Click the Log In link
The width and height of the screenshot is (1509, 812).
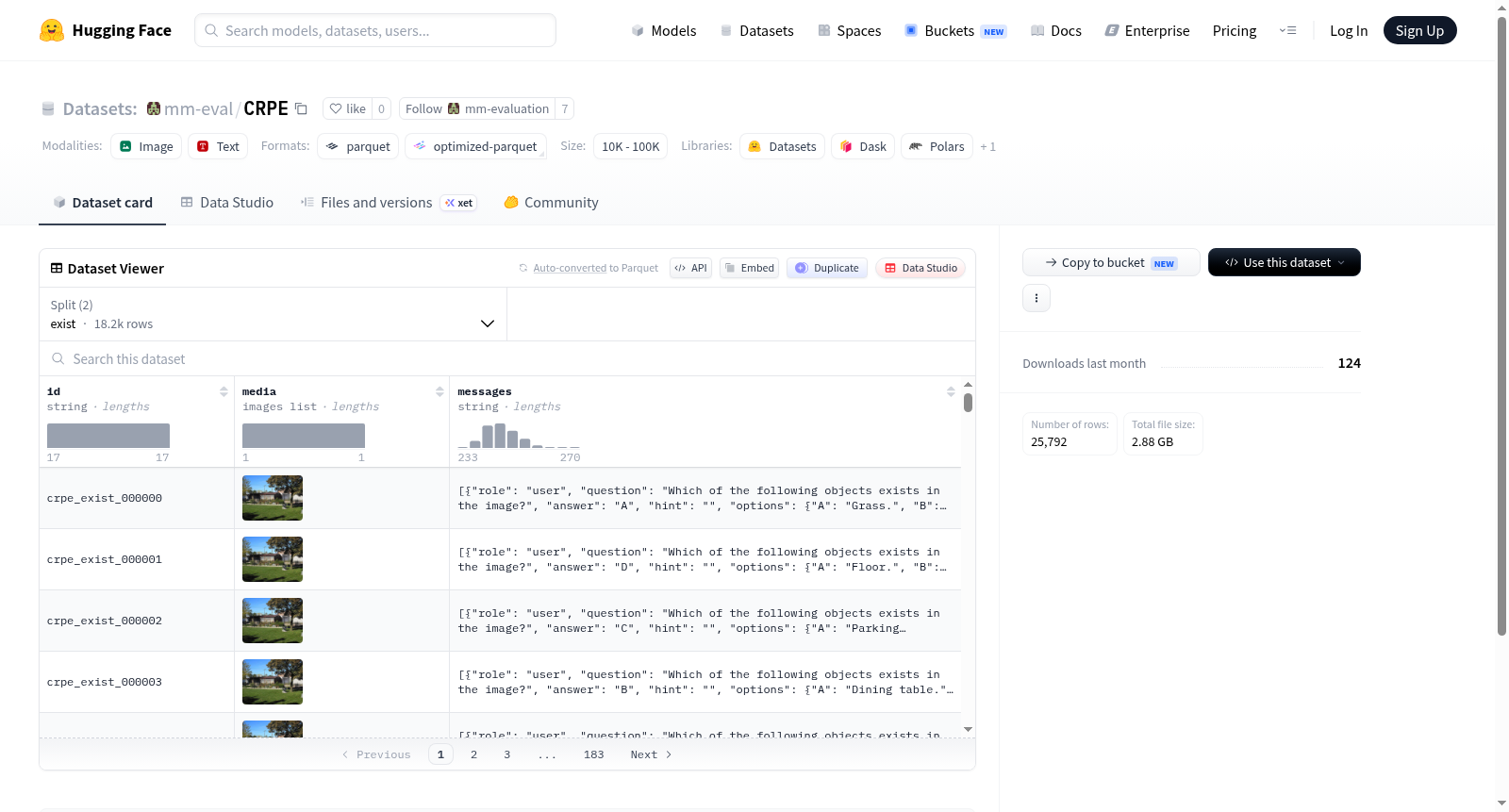(1349, 30)
